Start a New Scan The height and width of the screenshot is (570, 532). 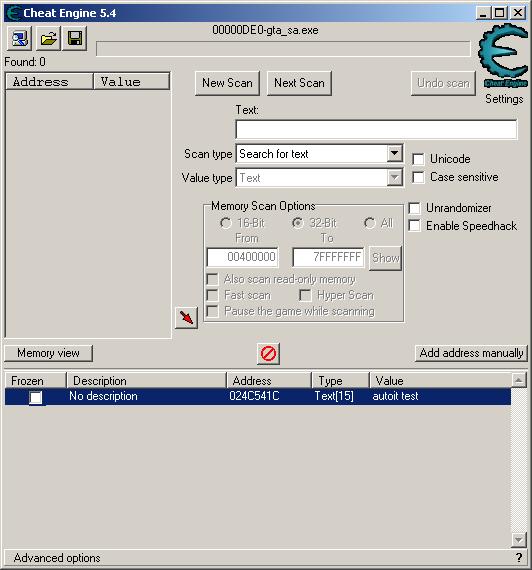pyautogui.click(x=227, y=83)
